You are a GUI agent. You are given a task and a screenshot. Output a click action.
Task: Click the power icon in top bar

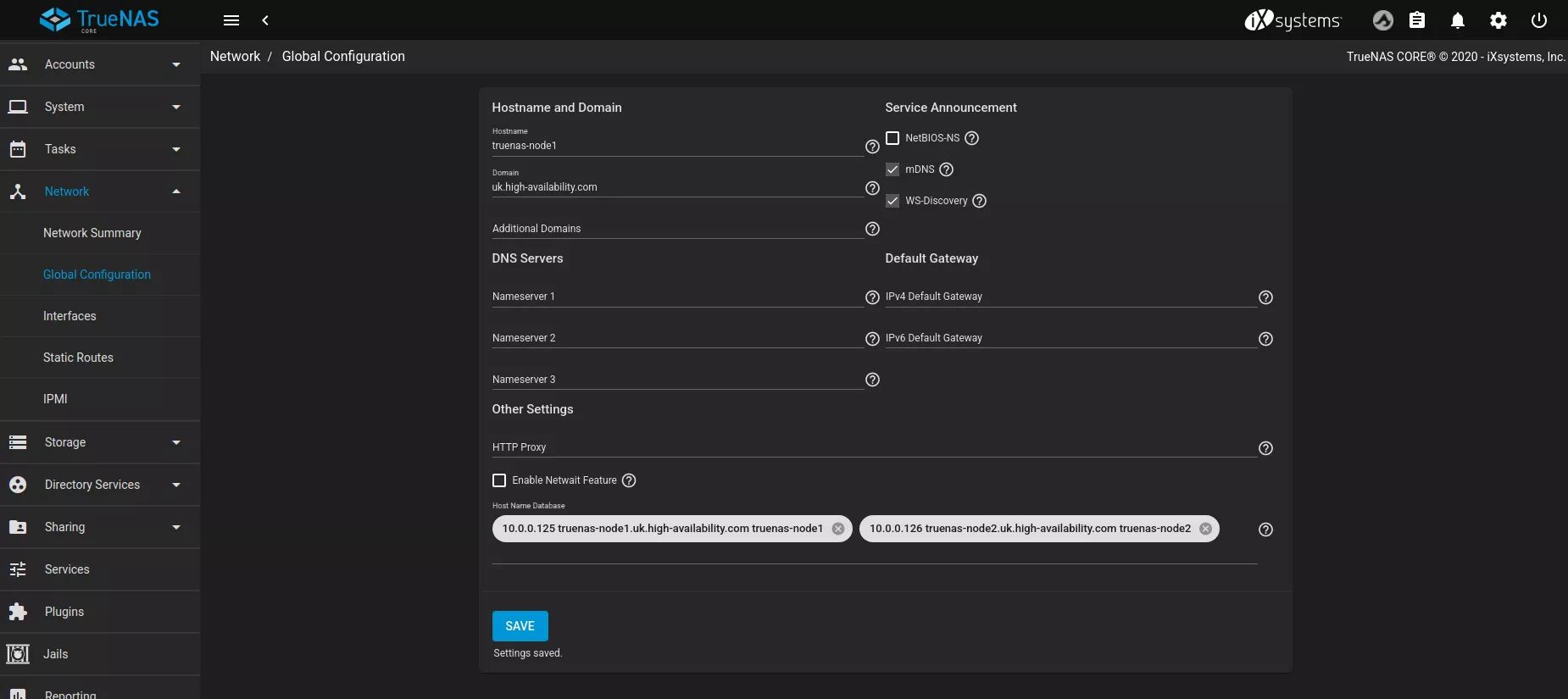(x=1538, y=20)
